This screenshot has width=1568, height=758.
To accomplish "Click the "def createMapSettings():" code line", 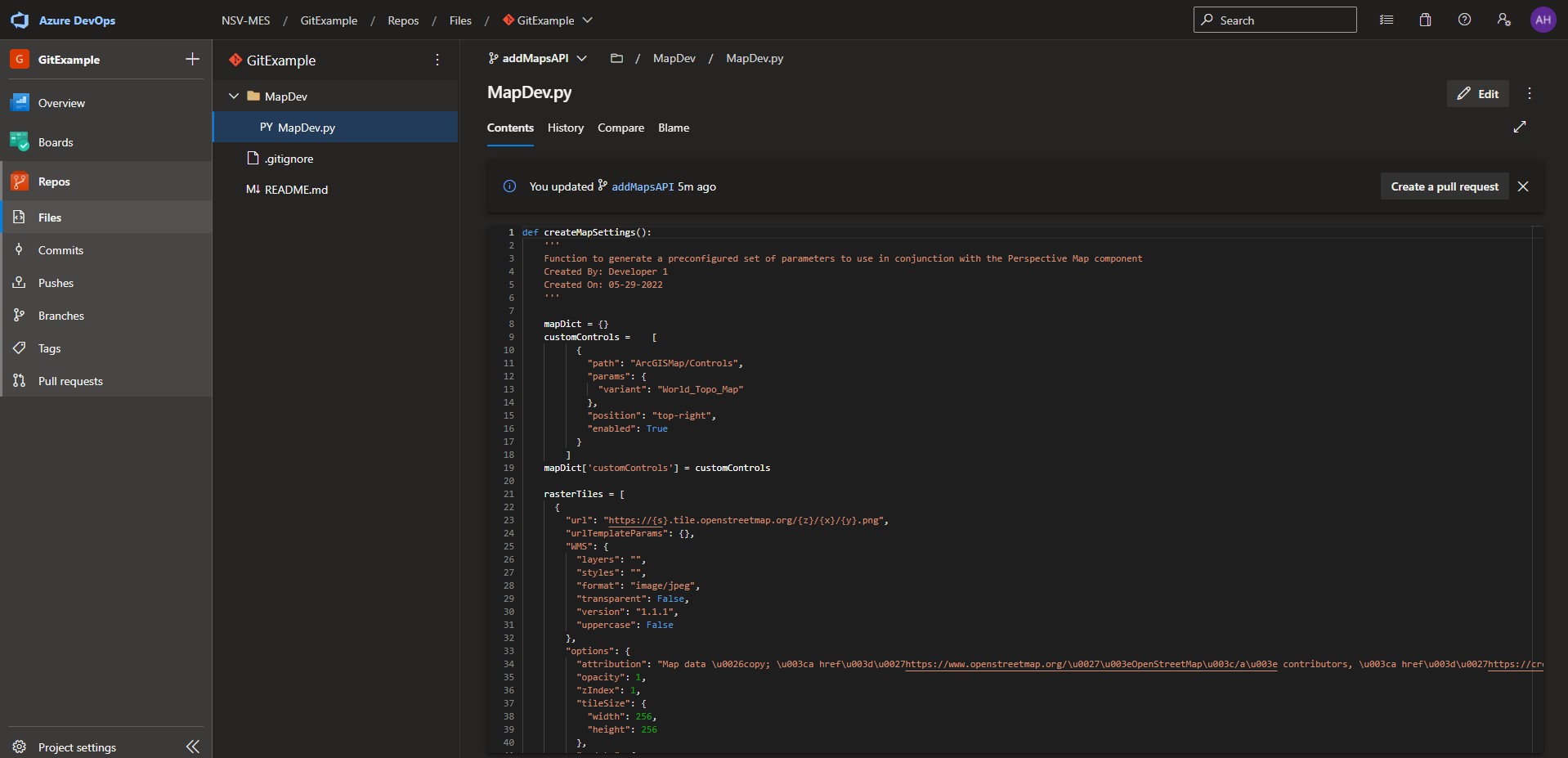I will point(586,232).
